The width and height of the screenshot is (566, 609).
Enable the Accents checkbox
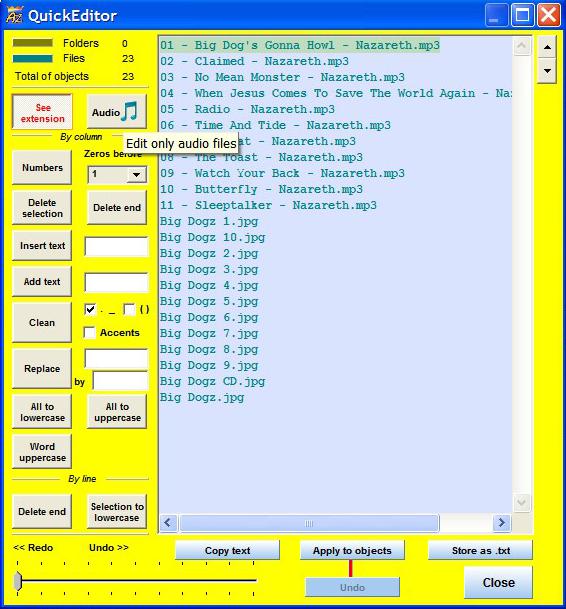90,332
